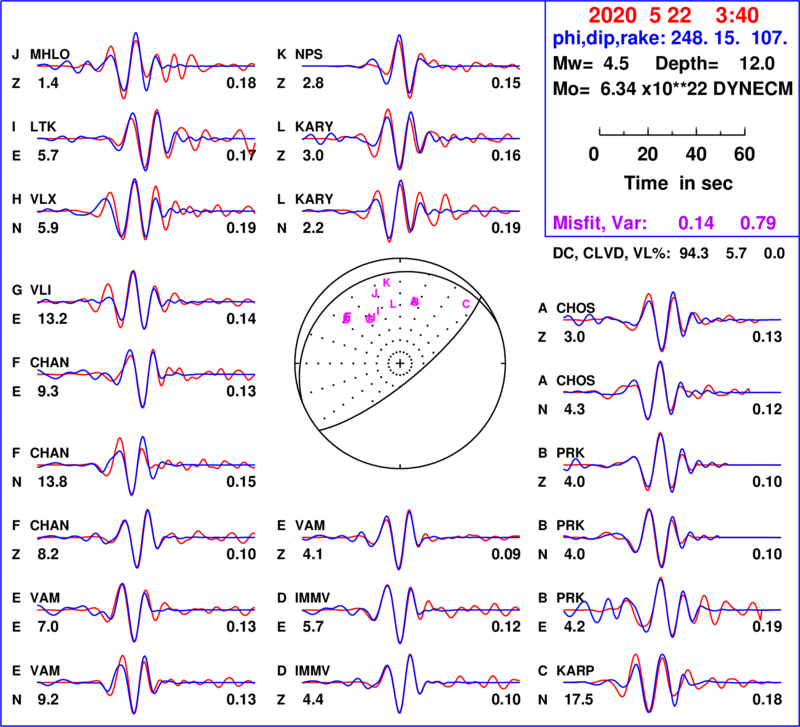The height and width of the screenshot is (727, 800).
Task: Click the value 4.1 under VAM Z
Action: tap(313, 555)
